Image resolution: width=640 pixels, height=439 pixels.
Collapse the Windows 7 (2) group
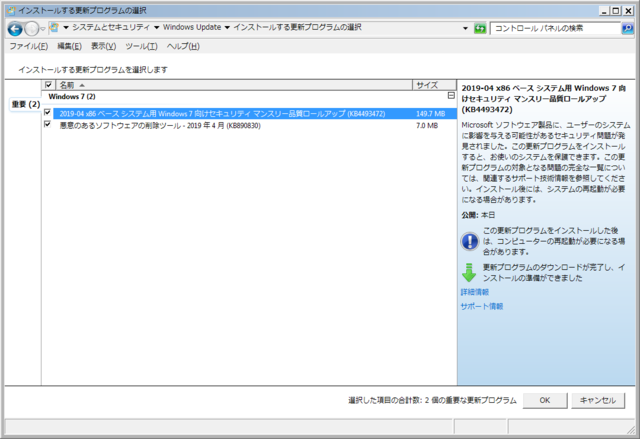coord(451,96)
